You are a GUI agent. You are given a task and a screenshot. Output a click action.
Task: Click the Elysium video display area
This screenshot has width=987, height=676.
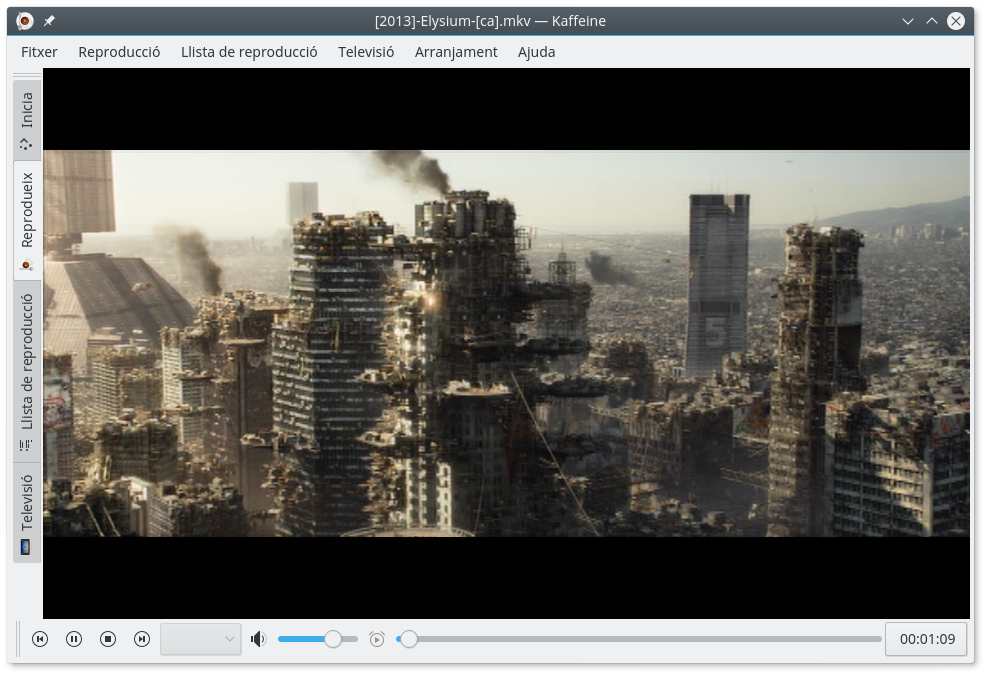pos(506,344)
